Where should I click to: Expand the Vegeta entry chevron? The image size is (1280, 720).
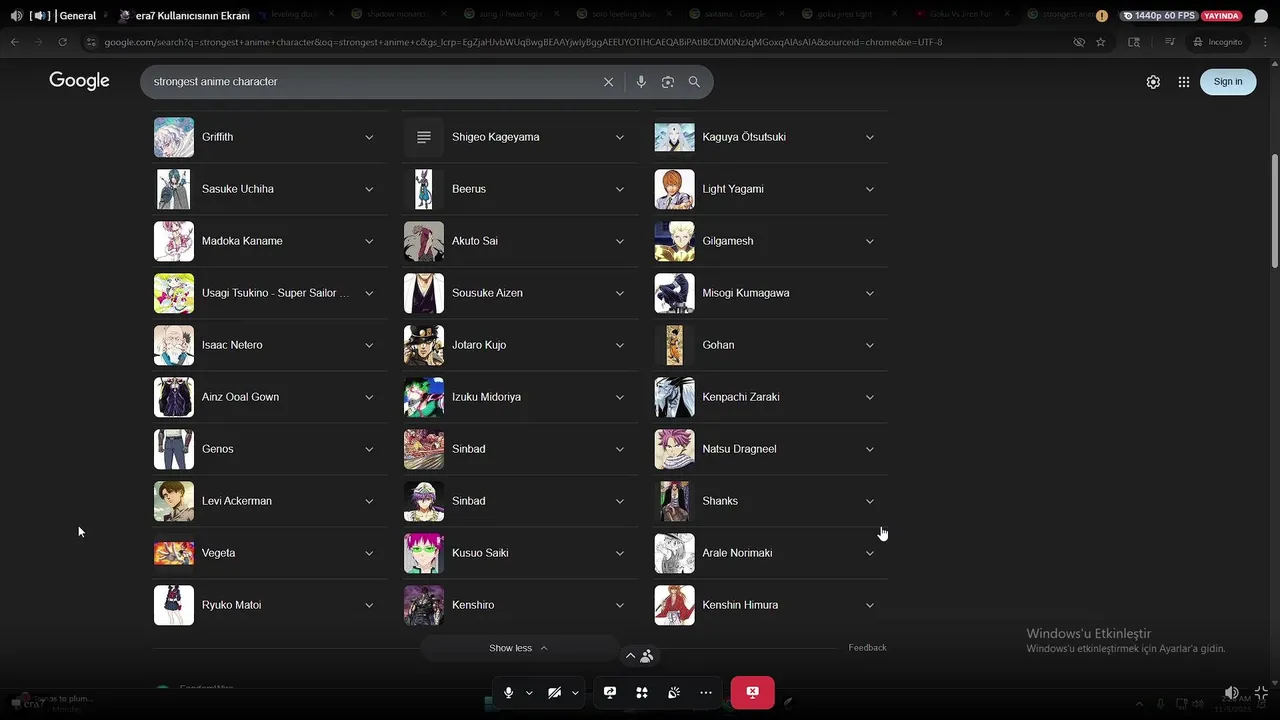(369, 553)
